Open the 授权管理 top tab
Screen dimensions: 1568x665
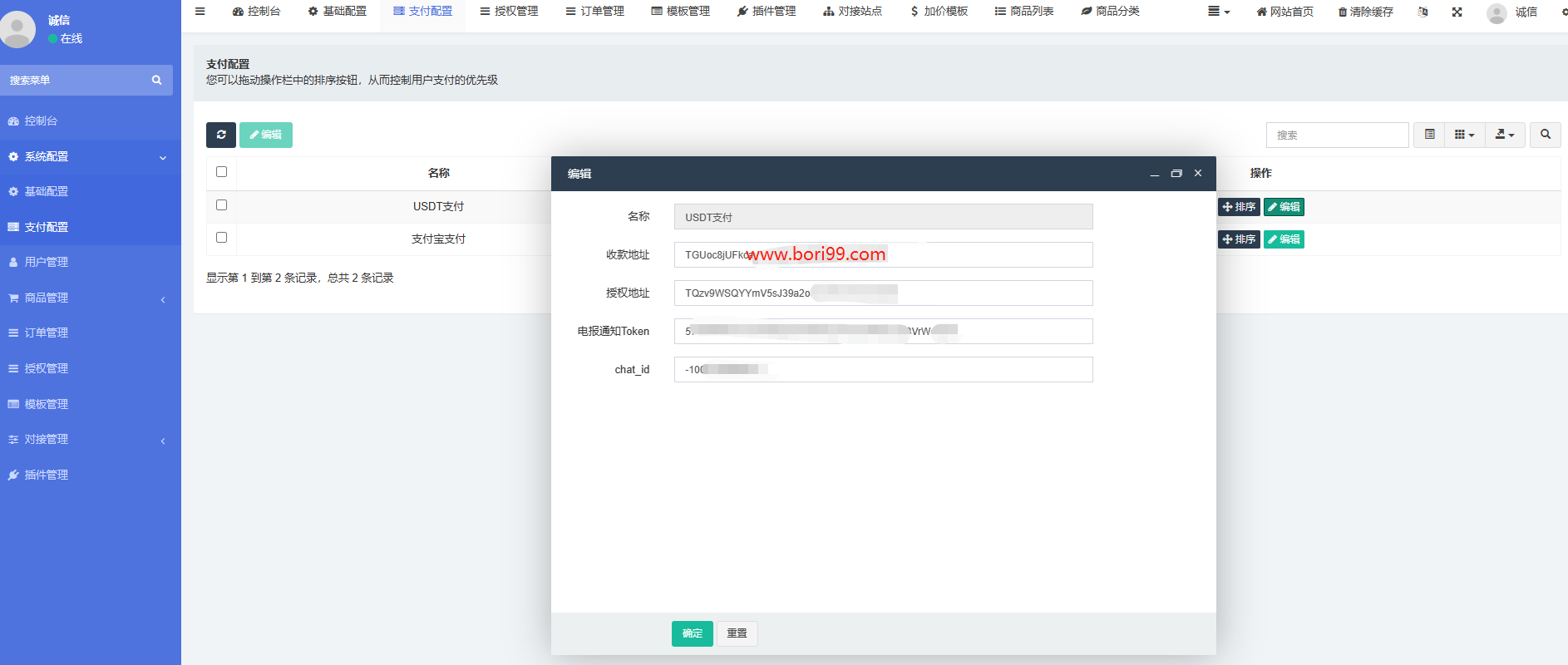click(509, 12)
